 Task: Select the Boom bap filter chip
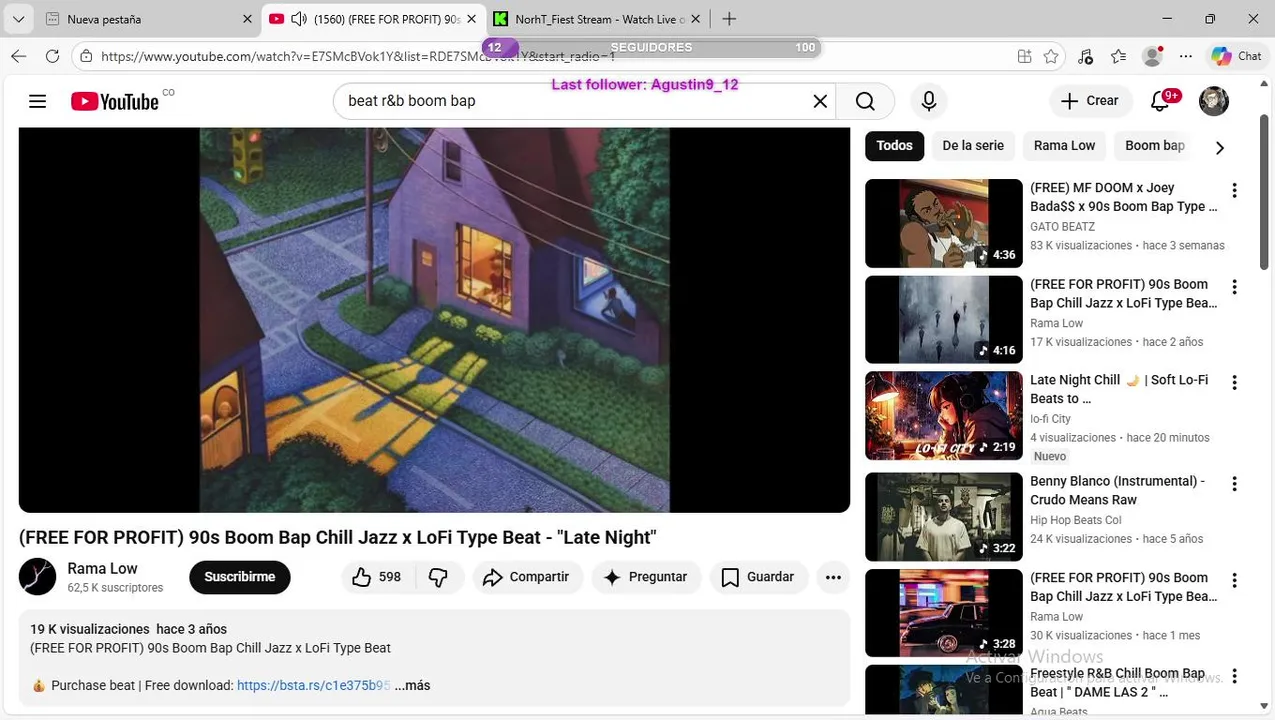pos(1155,145)
